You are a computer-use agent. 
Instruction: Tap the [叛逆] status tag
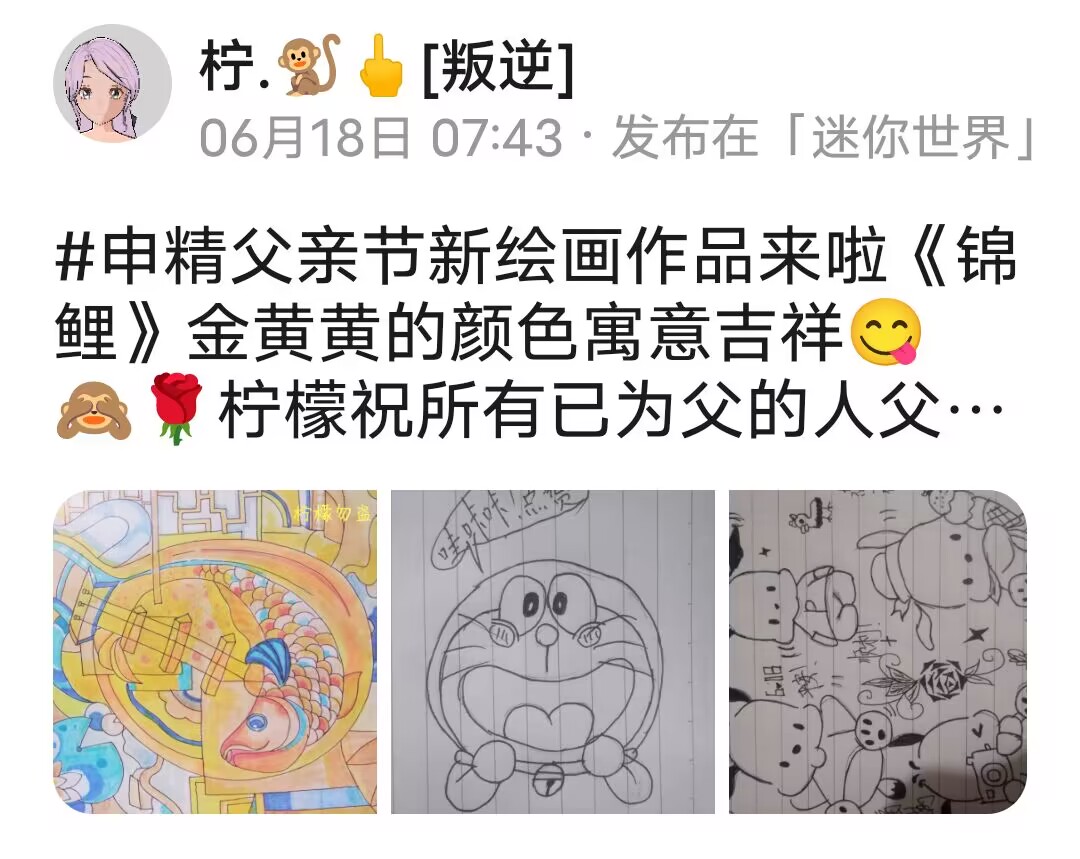coord(498,67)
